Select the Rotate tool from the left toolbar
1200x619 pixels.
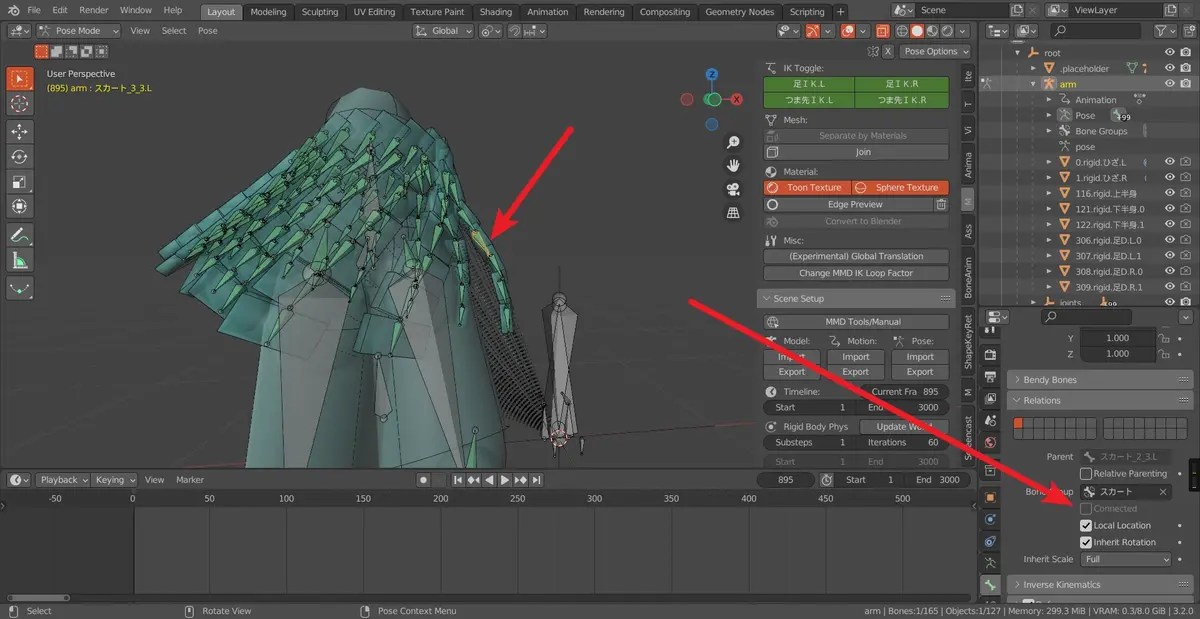20,156
